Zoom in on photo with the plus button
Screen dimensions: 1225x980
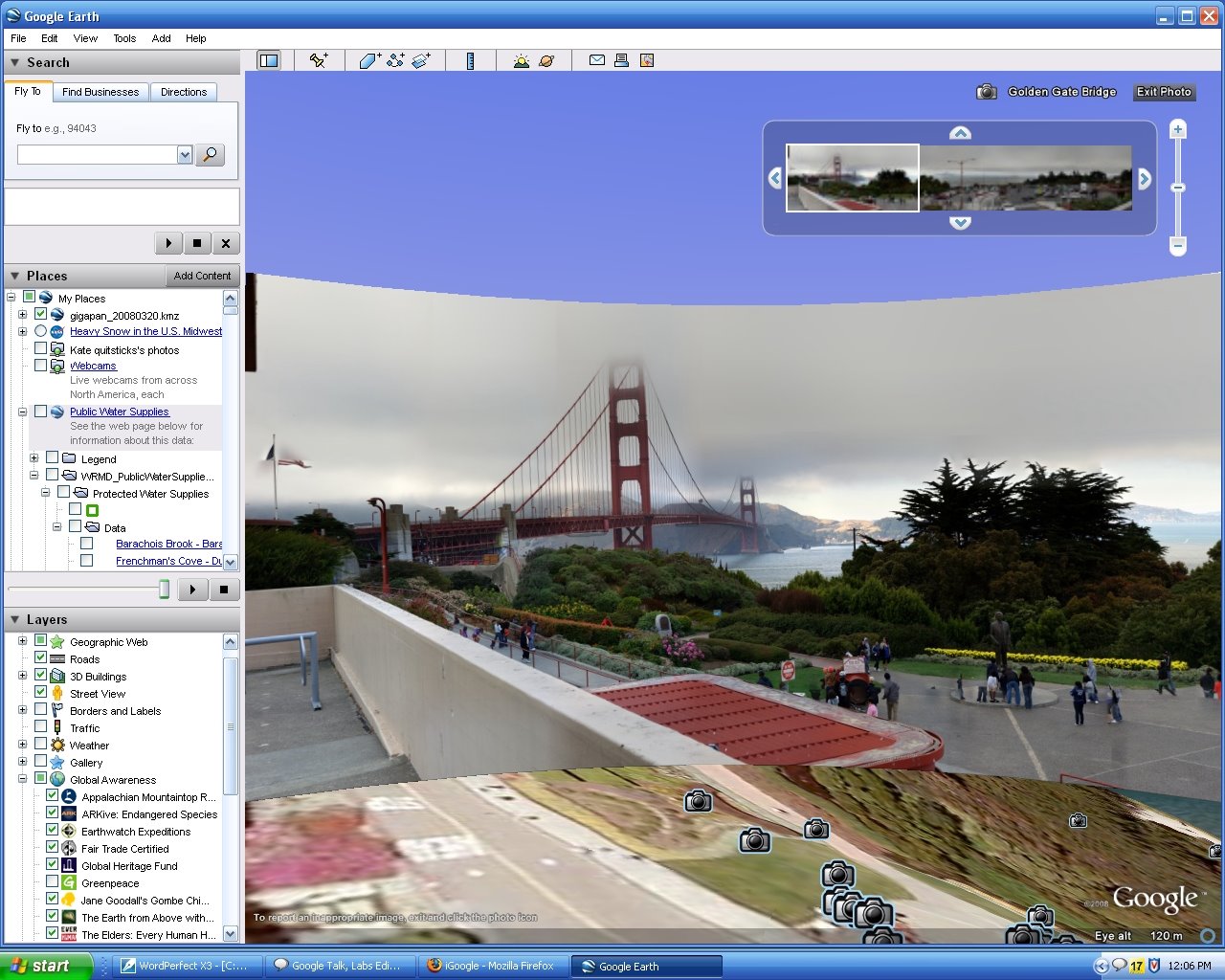click(x=1178, y=129)
